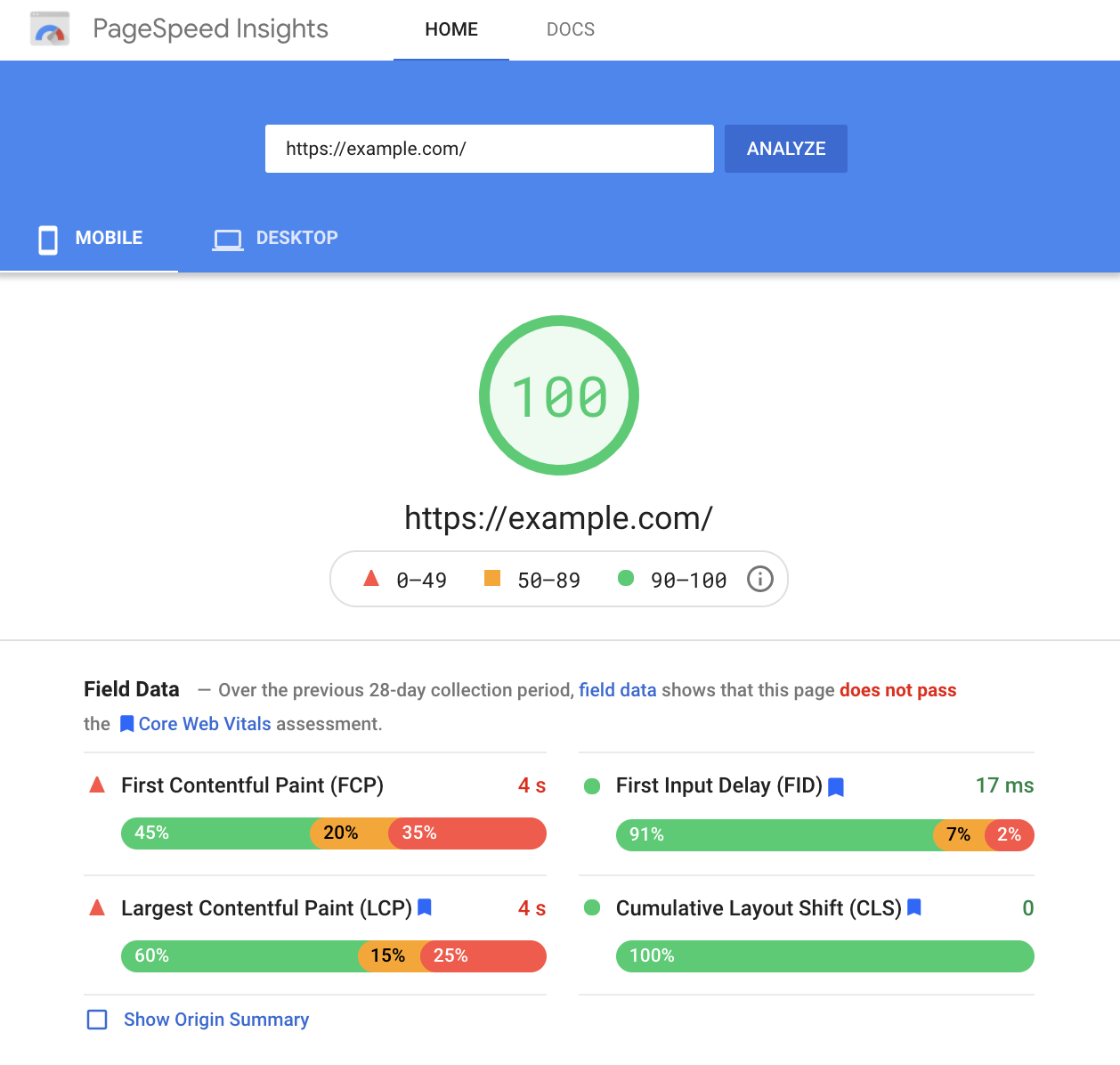
Task: Click the CLS value 0
Action: coord(1028,908)
